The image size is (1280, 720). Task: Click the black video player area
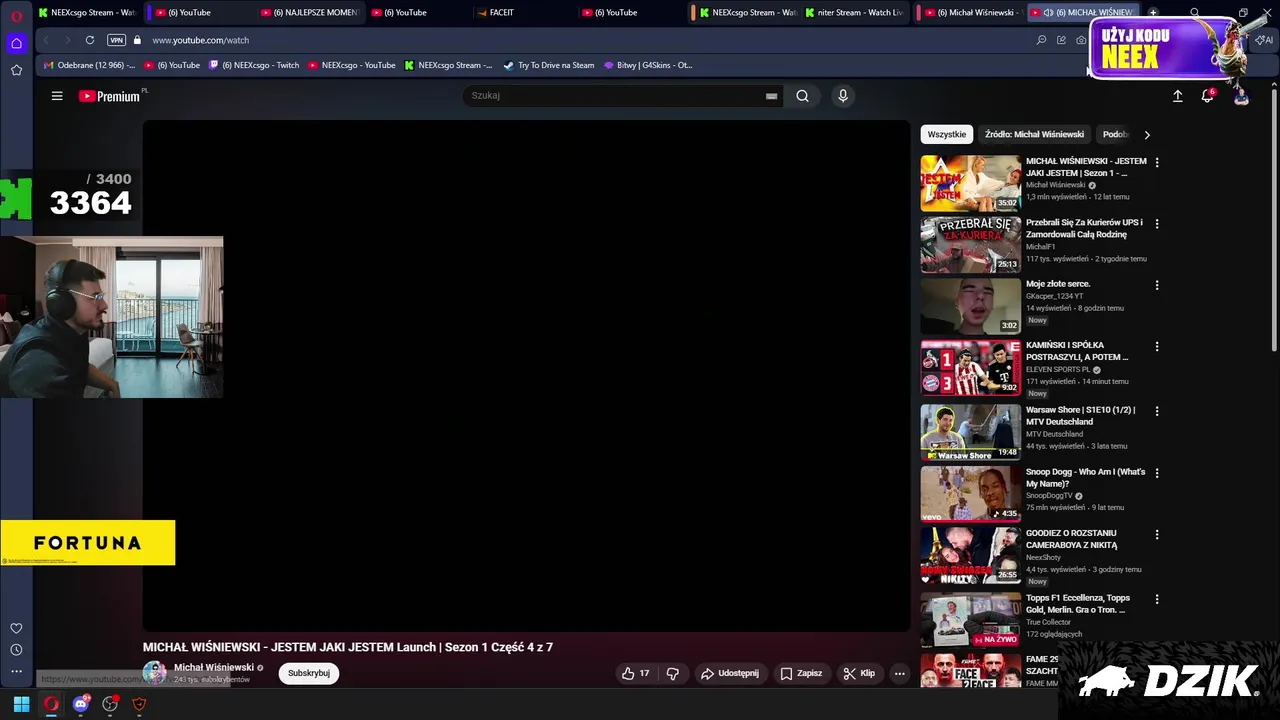point(526,376)
